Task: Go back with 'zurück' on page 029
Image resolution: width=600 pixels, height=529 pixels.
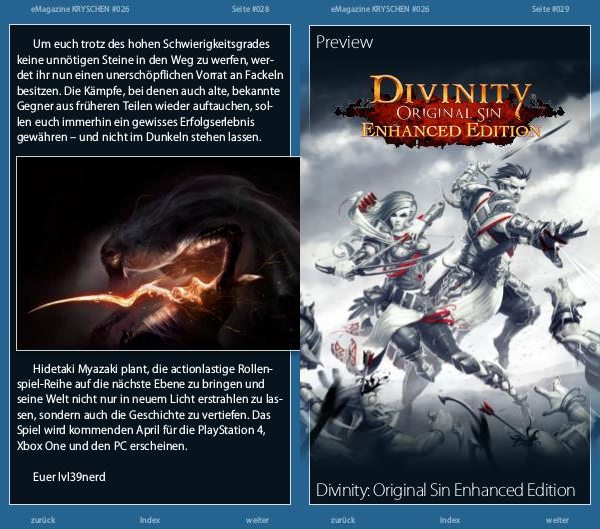Action: coord(343,520)
